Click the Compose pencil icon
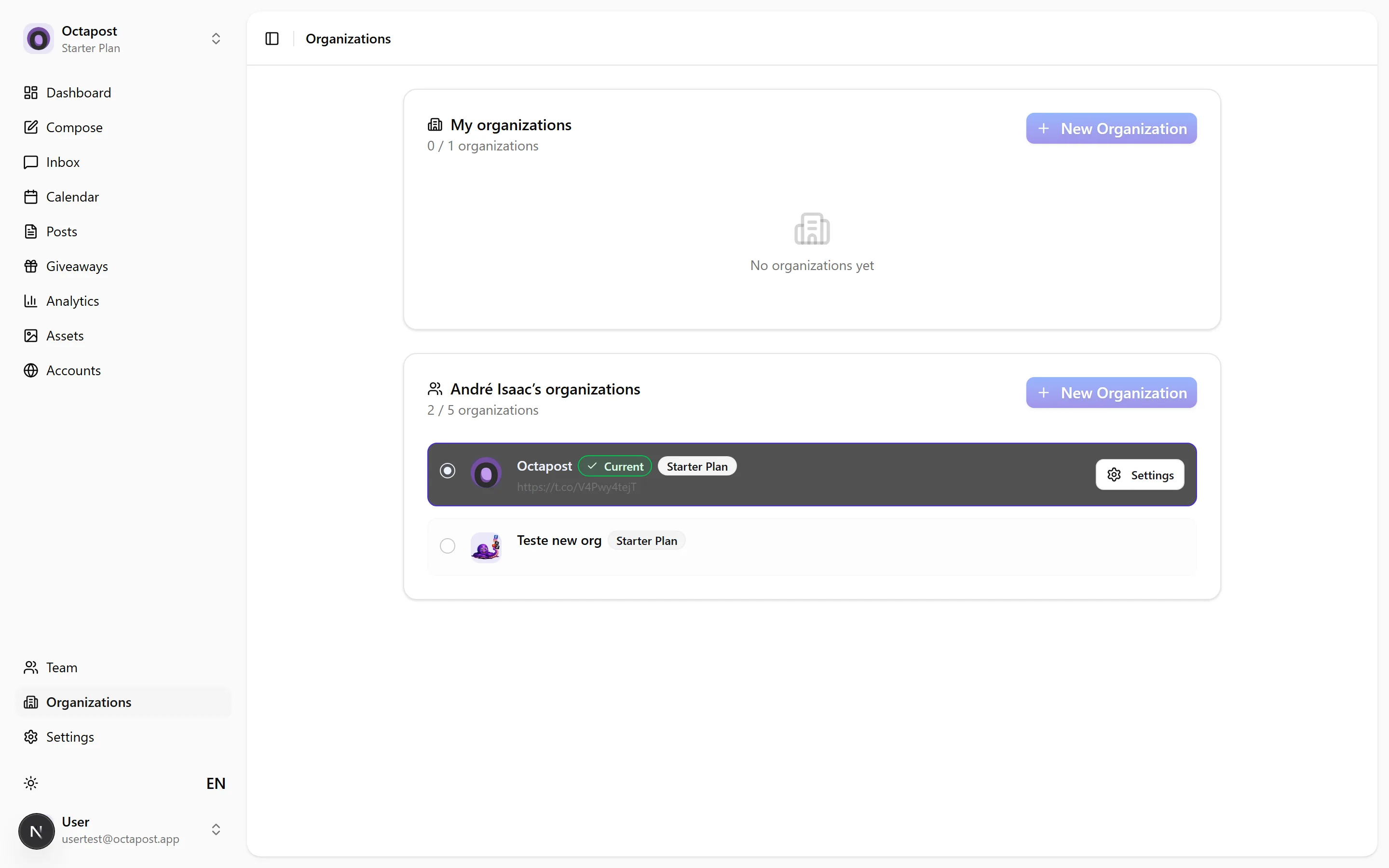Viewport: 1389px width, 868px height. coord(31,127)
